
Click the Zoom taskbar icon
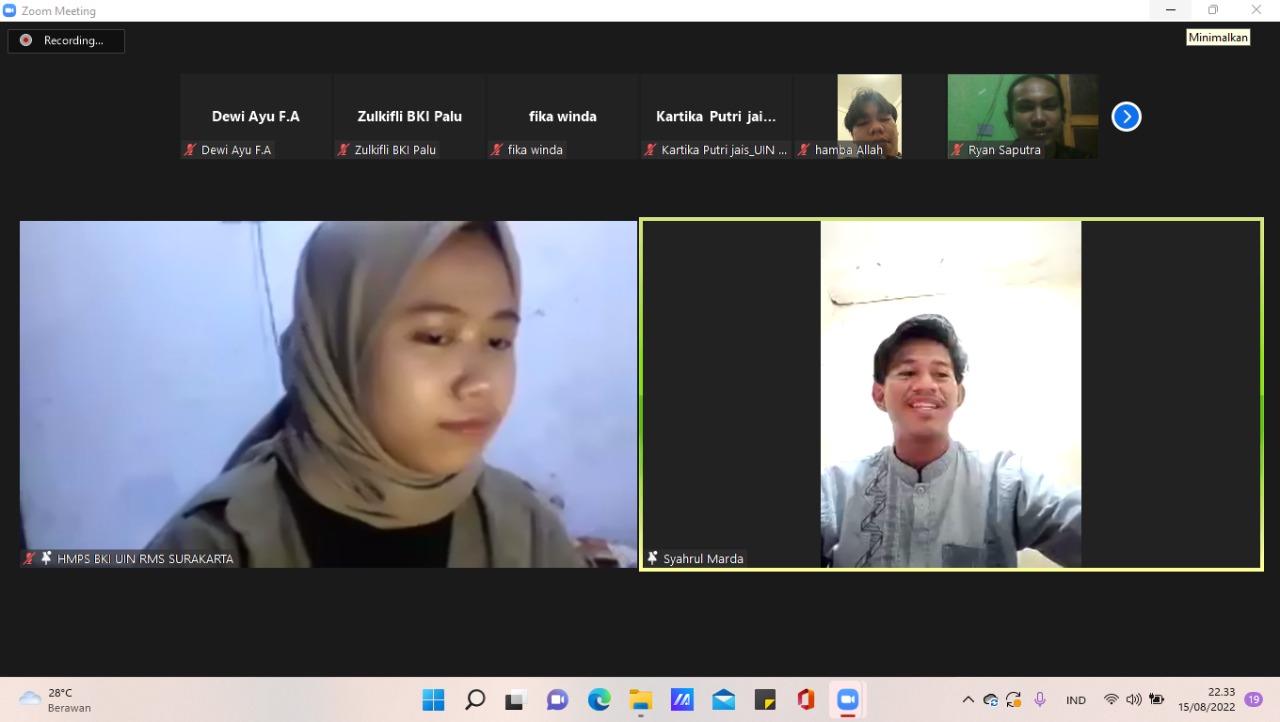tap(848, 700)
